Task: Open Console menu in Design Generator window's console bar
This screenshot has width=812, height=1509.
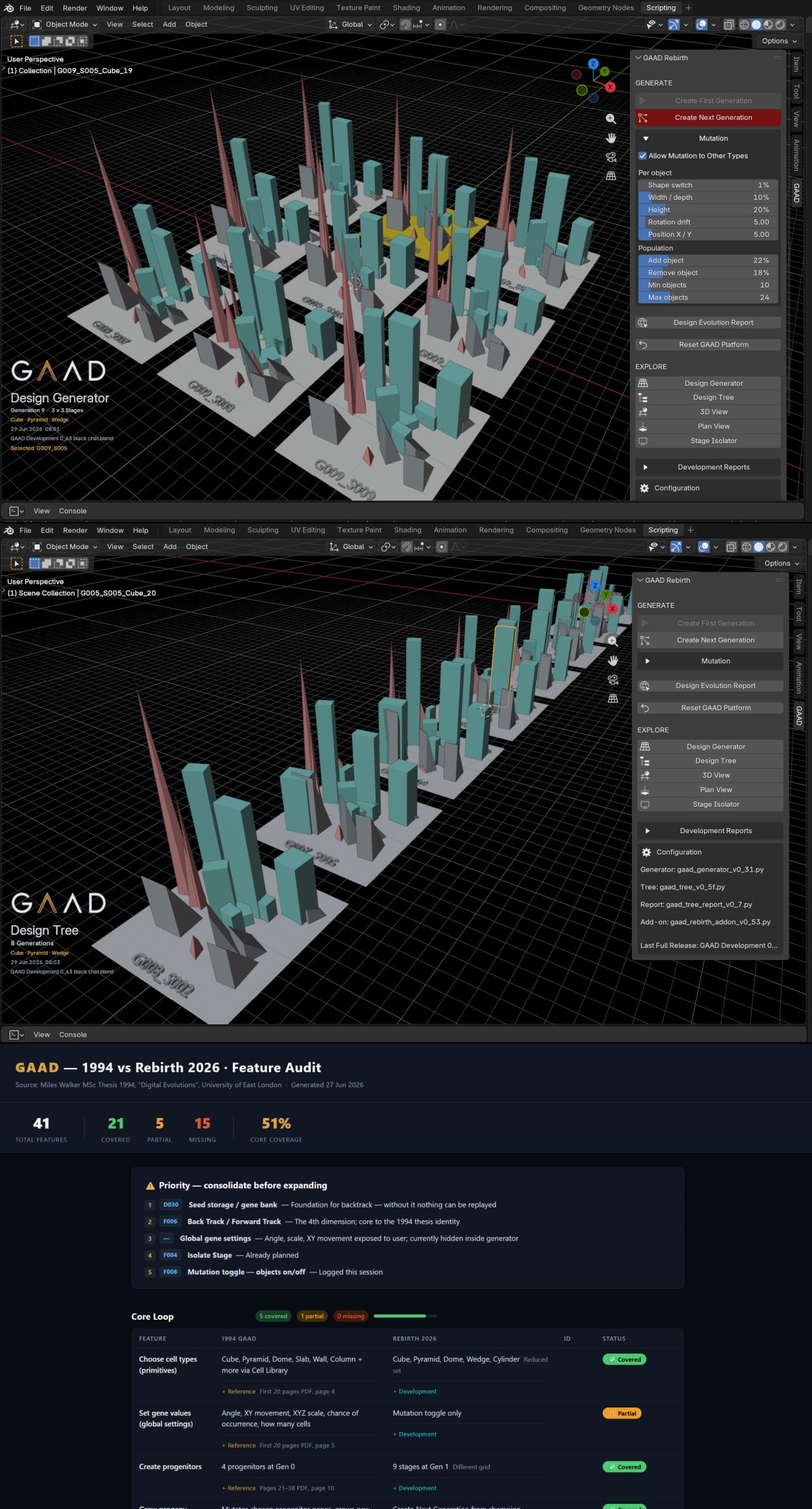Action: tap(73, 511)
